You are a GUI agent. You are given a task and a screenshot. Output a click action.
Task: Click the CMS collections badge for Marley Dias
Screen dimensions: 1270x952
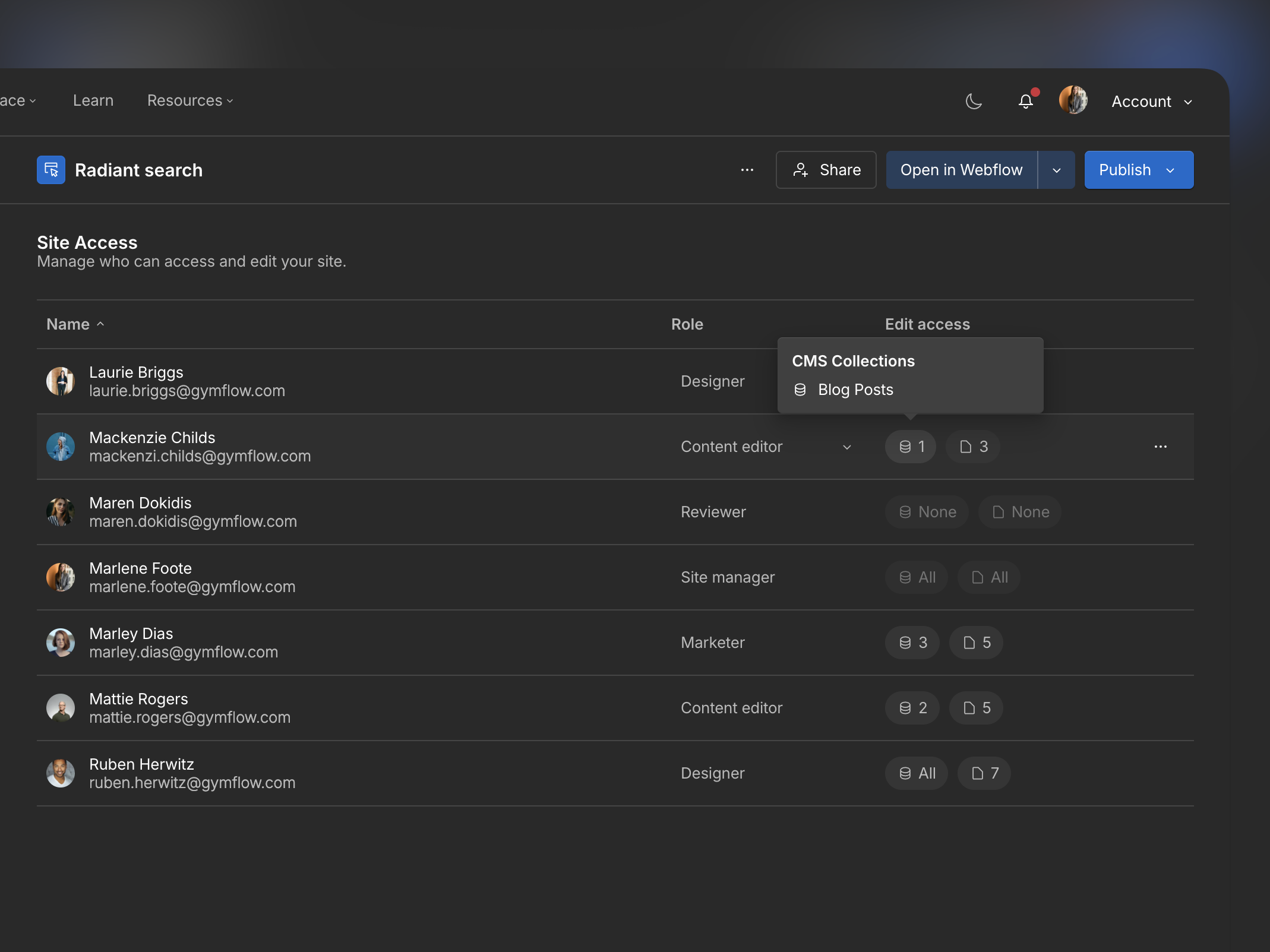pyautogui.click(x=912, y=643)
